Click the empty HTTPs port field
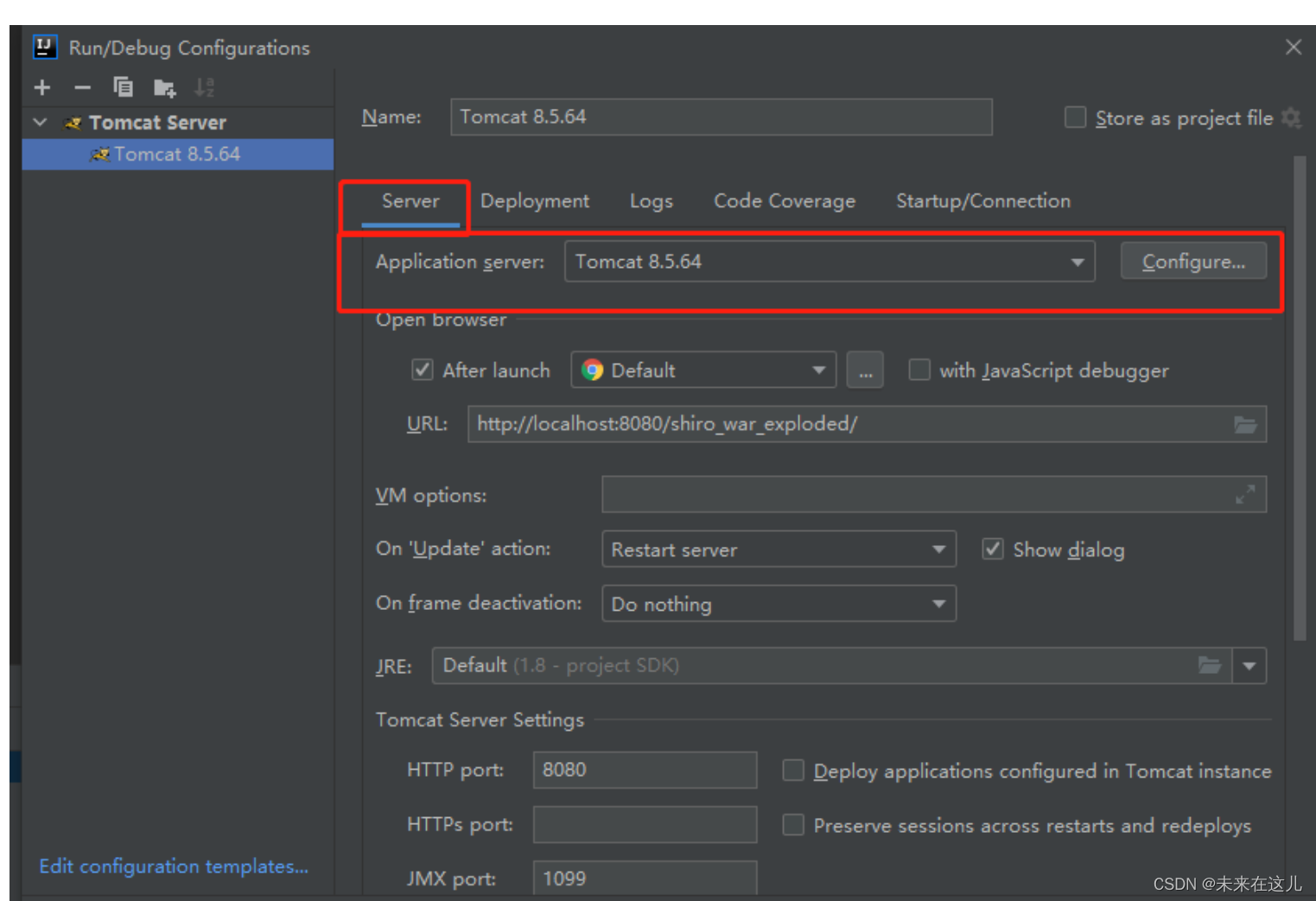Viewport: 1316px width, 901px height. pyautogui.click(x=645, y=824)
